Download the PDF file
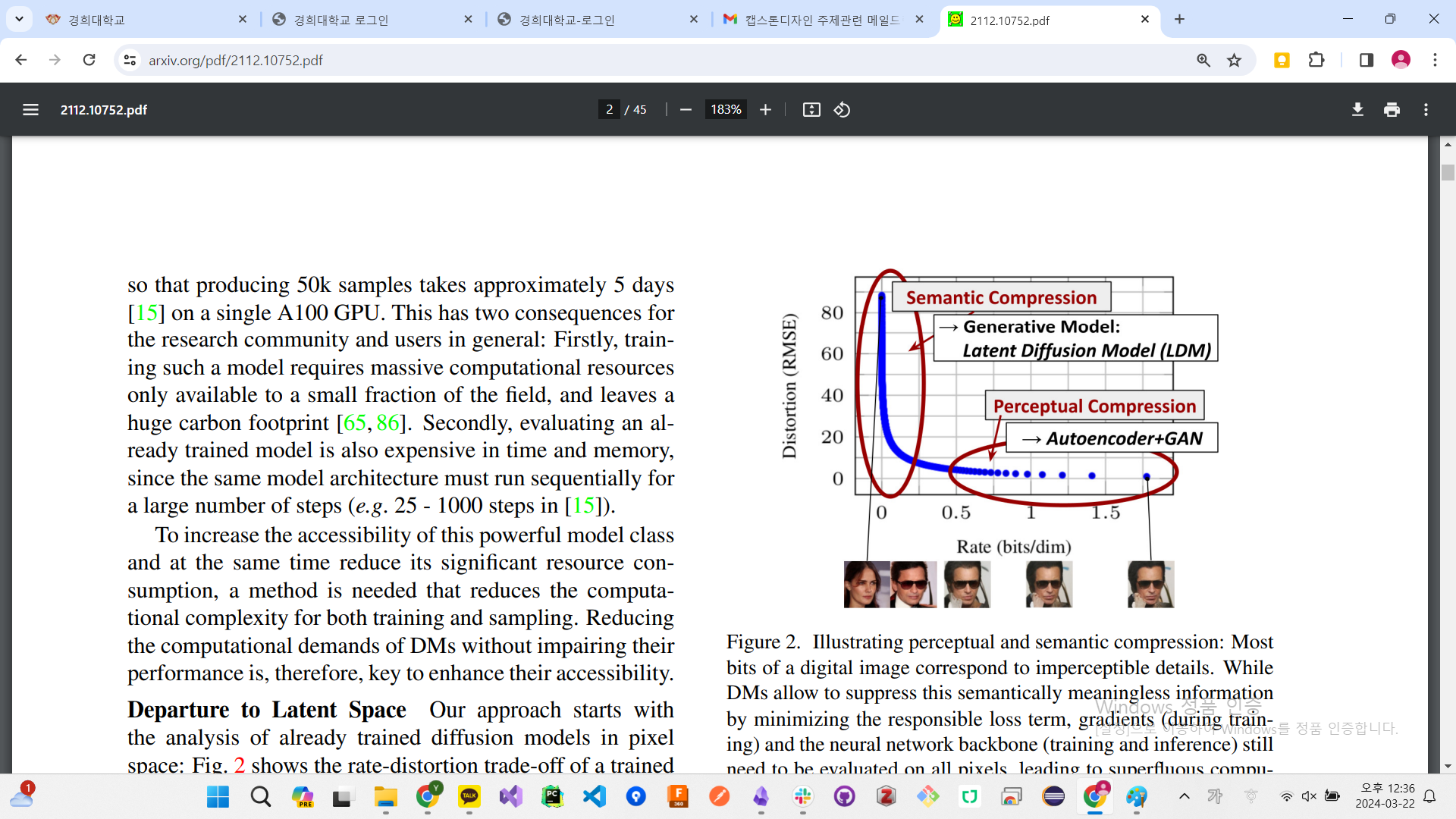1456x819 pixels. (x=1357, y=110)
